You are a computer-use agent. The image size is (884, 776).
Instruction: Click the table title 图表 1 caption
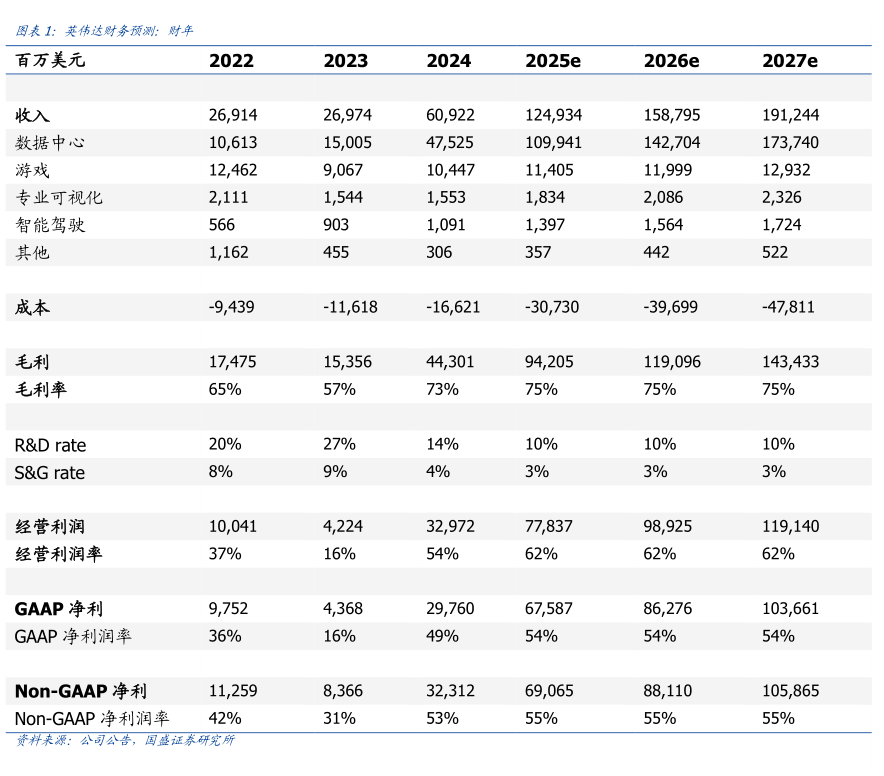tap(105, 31)
